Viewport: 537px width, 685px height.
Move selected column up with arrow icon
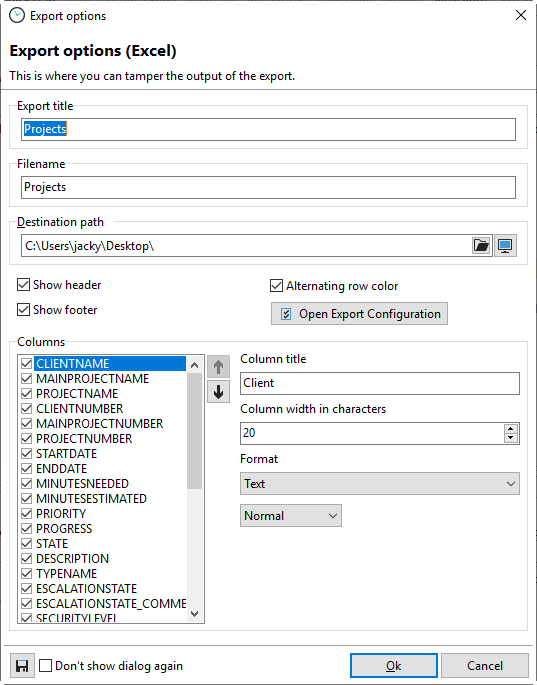pyautogui.click(x=218, y=367)
